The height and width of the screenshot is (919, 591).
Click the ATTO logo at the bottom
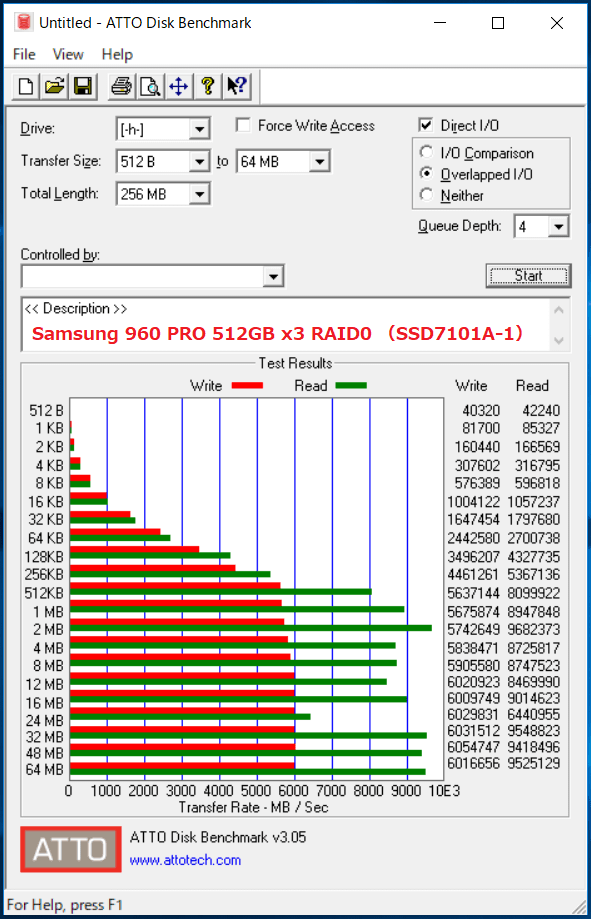pyautogui.click(x=70, y=849)
